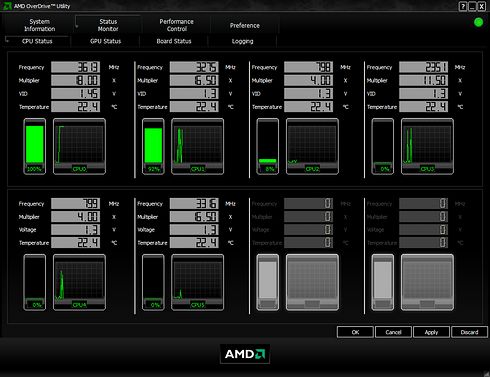The width and height of the screenshot is (490, 377).
Task: Click the CPU4 usage history graph
Action: (79, 282)
